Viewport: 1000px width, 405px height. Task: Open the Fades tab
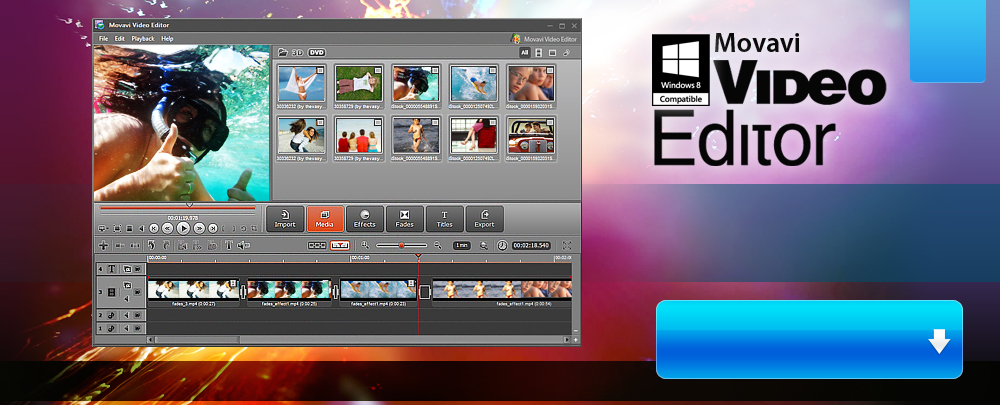(404, 219)
